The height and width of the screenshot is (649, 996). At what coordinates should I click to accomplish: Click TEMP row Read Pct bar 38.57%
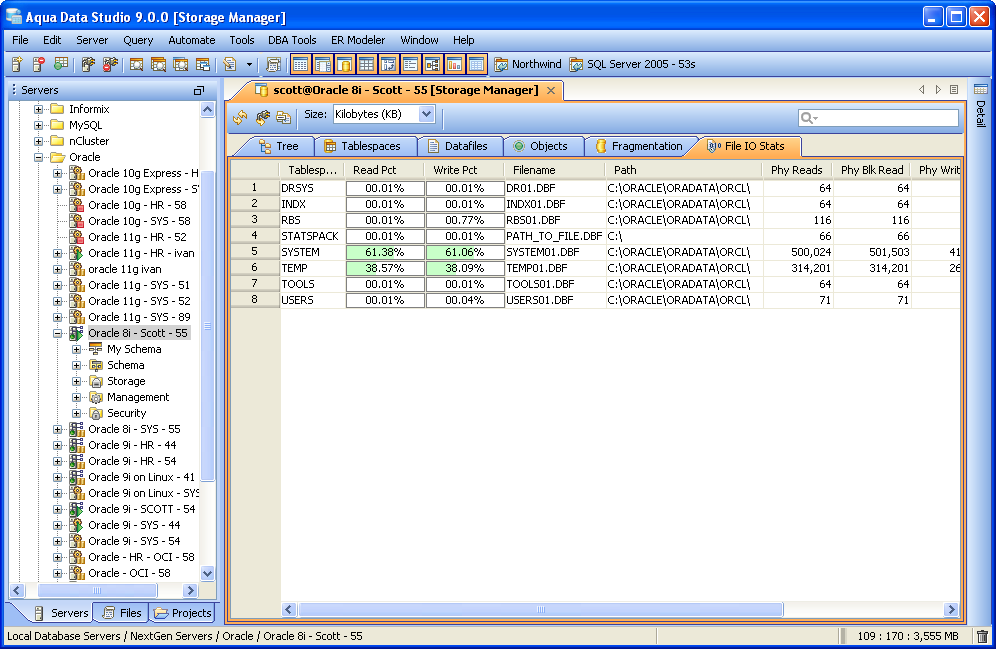coord(385,268)
